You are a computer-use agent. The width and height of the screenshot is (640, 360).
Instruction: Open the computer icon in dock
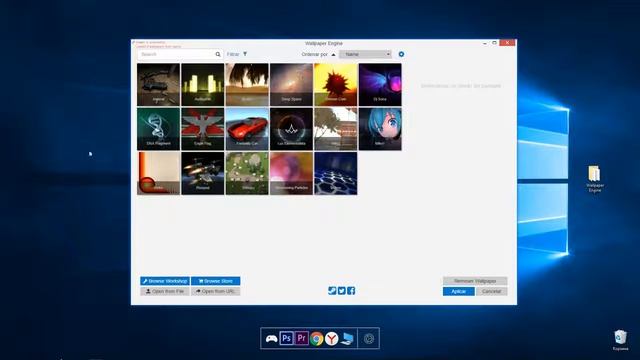[x=347, y=338]
